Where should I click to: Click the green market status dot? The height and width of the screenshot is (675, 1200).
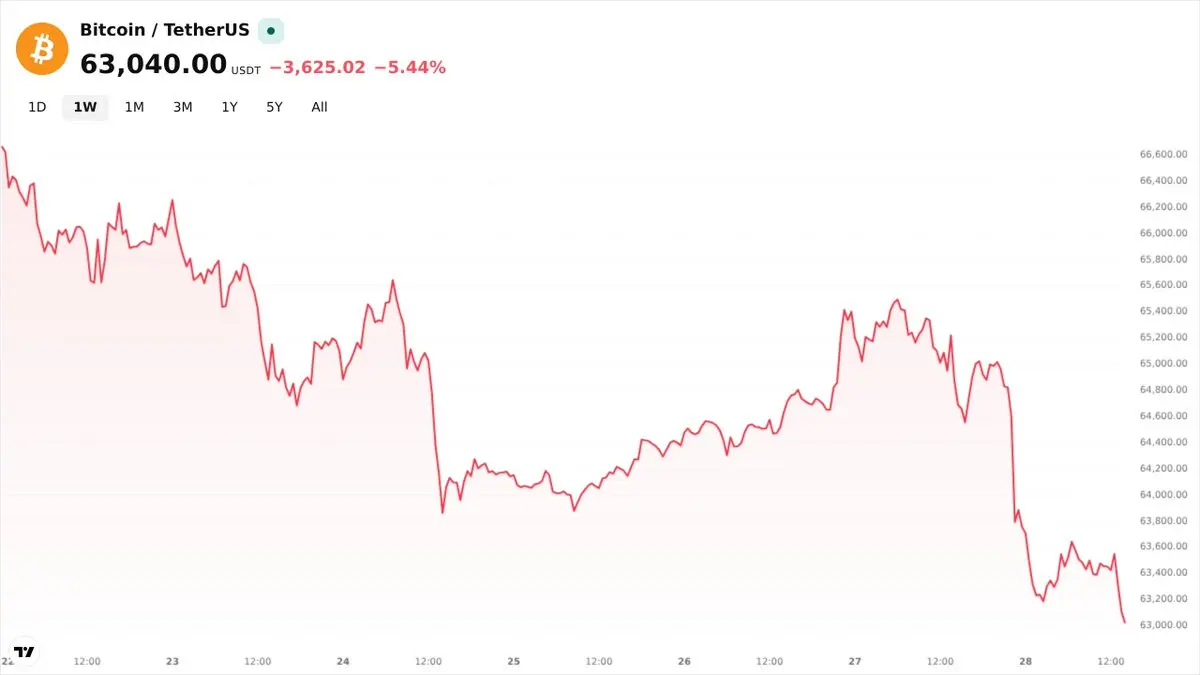click(271, 31)
